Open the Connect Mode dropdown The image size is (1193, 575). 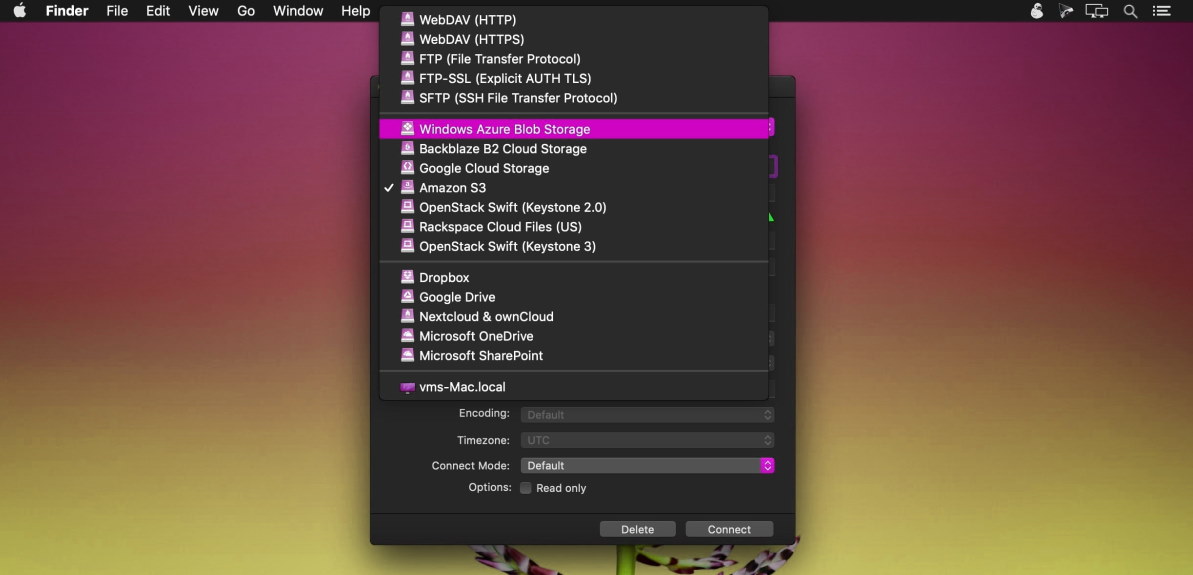(647, 465)
